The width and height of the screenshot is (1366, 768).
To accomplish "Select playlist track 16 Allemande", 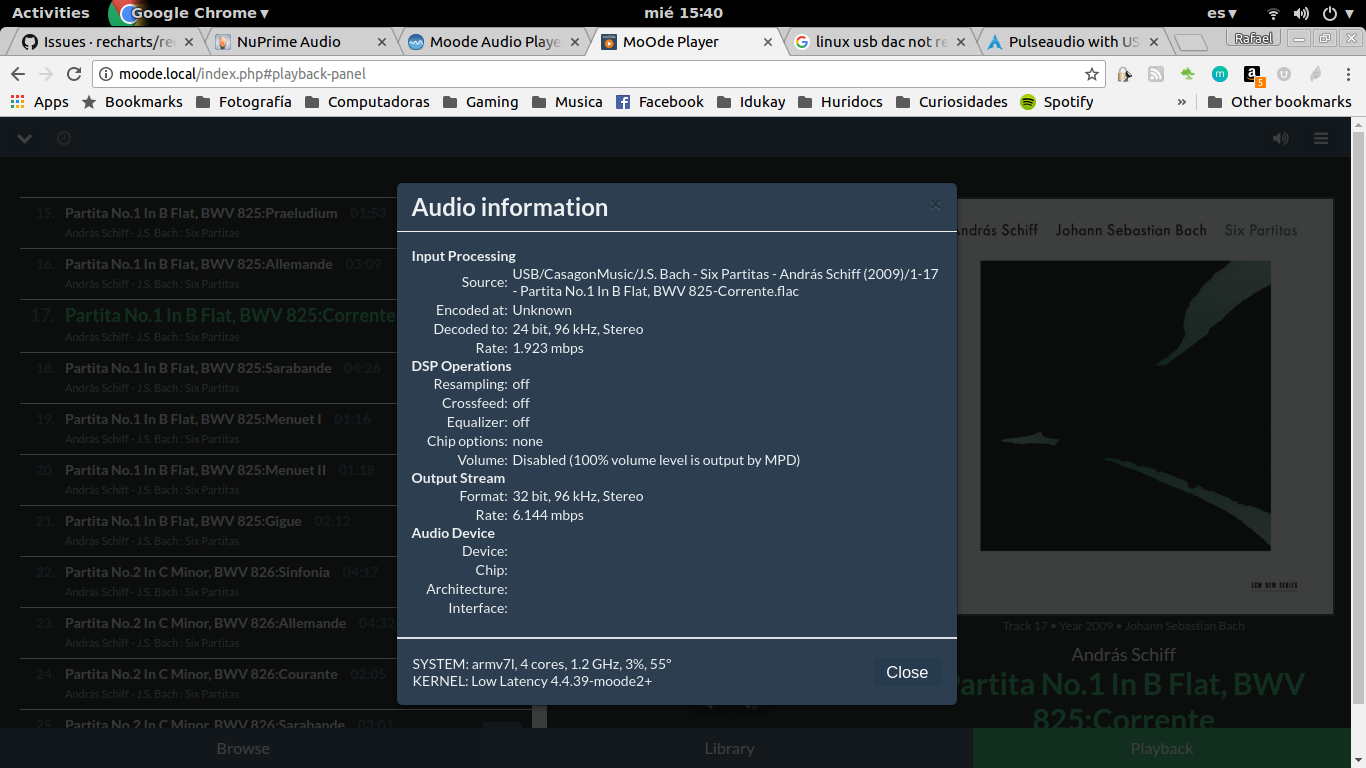I will coord(207,273).
